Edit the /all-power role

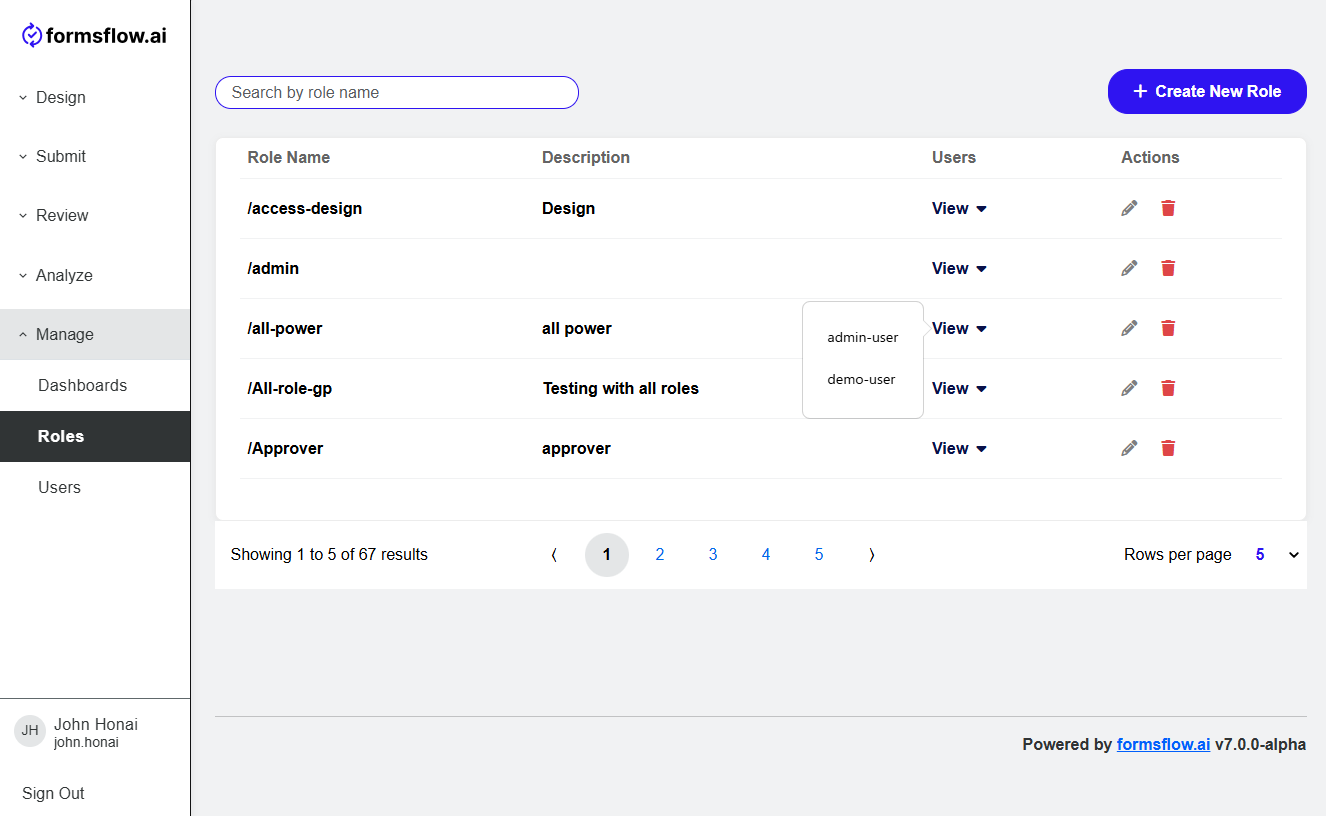pos(1129,328)
